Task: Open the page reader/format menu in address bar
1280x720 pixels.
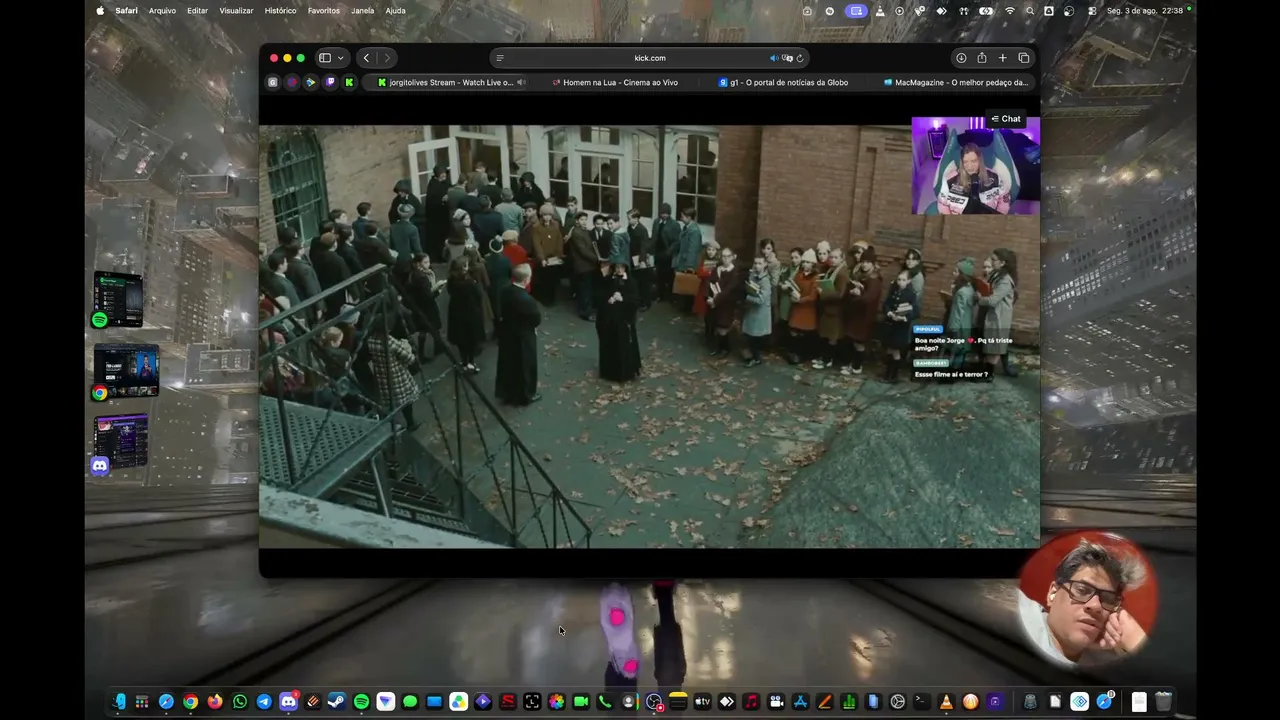Action: click(x=500, y=58)
